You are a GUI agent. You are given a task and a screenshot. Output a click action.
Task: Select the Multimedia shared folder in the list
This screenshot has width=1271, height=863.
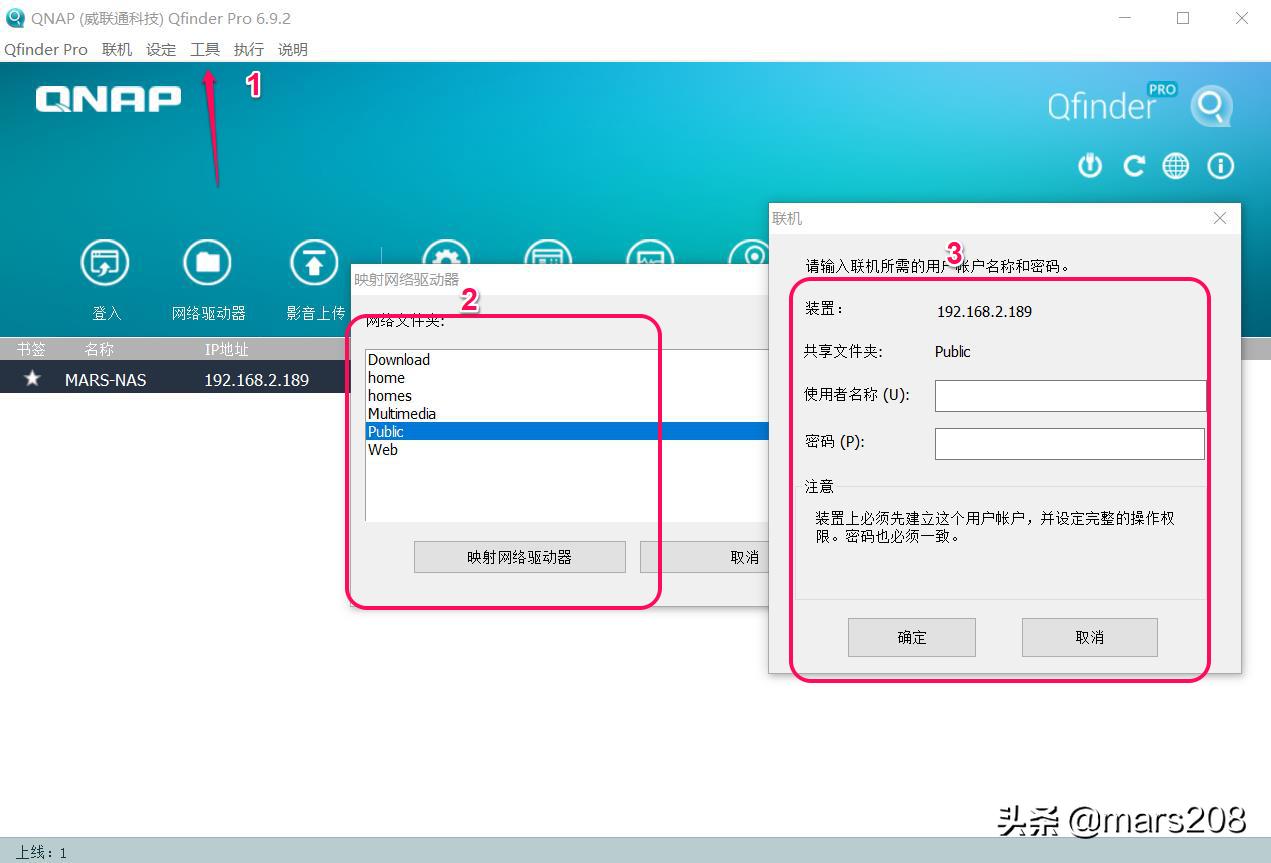click(402, 413)
